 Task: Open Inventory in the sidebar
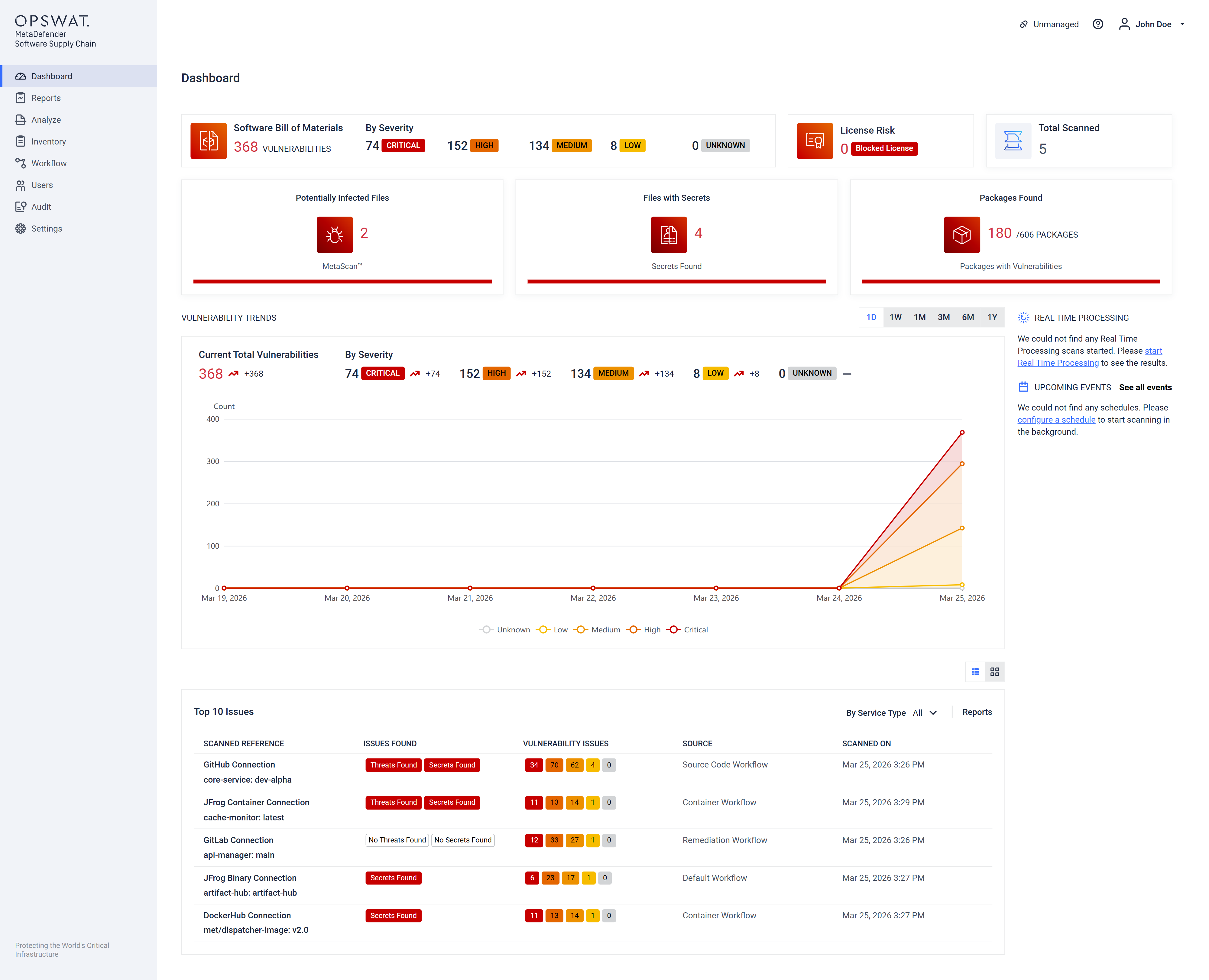click(49, 142)
